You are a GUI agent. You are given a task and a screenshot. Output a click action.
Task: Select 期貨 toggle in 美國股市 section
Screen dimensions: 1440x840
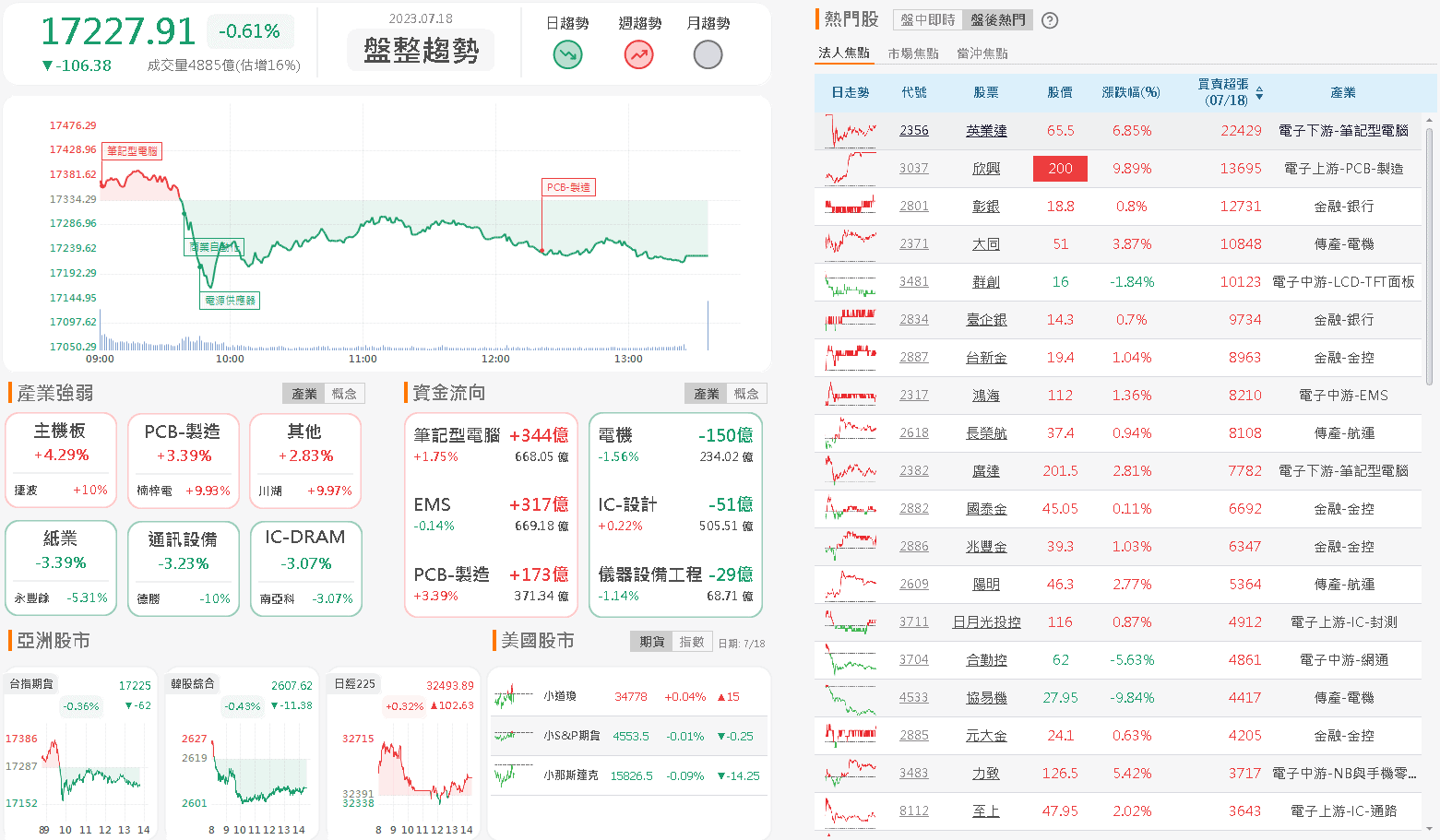click(x=651, y=642)
